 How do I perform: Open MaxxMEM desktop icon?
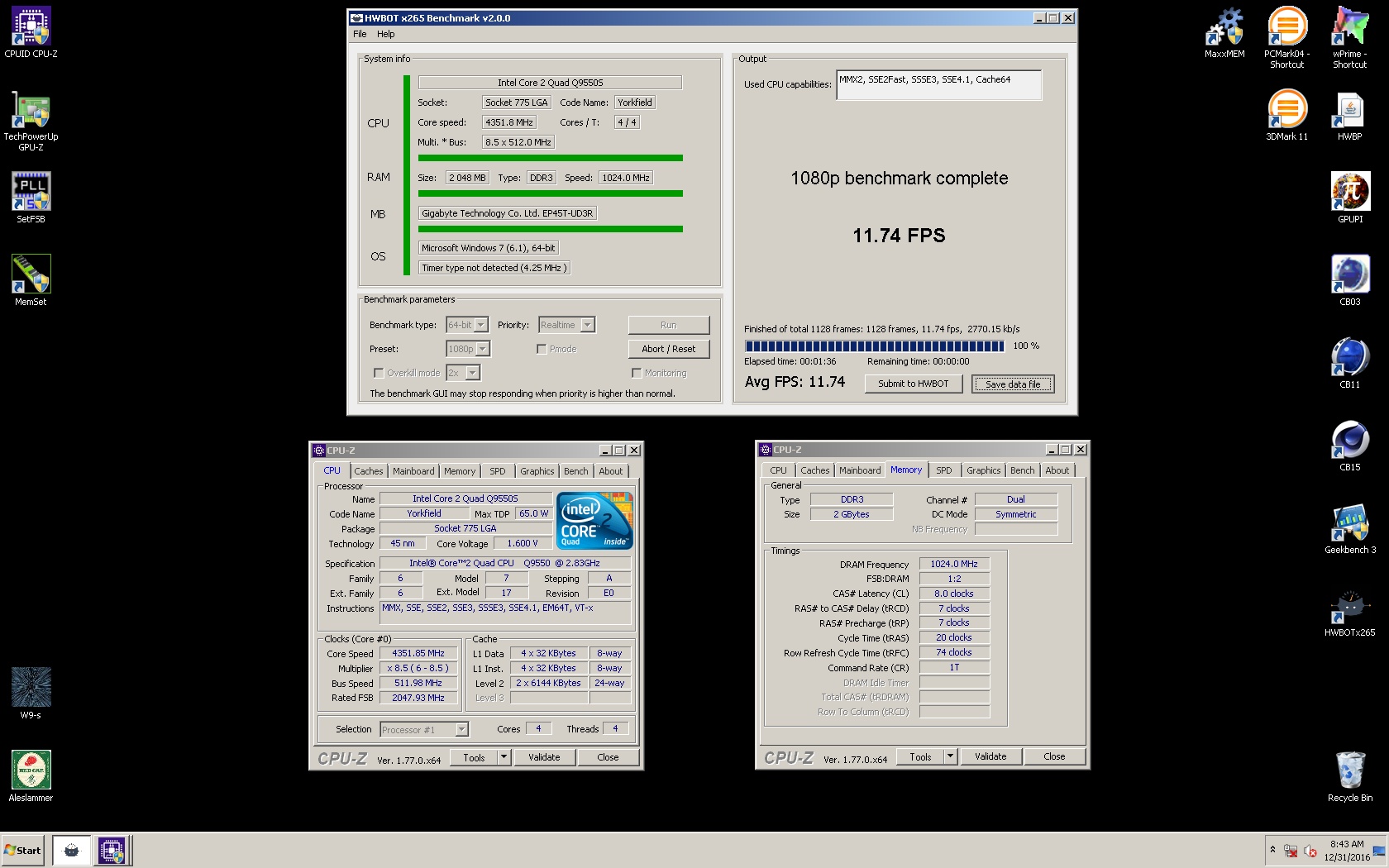[1224, 32]
